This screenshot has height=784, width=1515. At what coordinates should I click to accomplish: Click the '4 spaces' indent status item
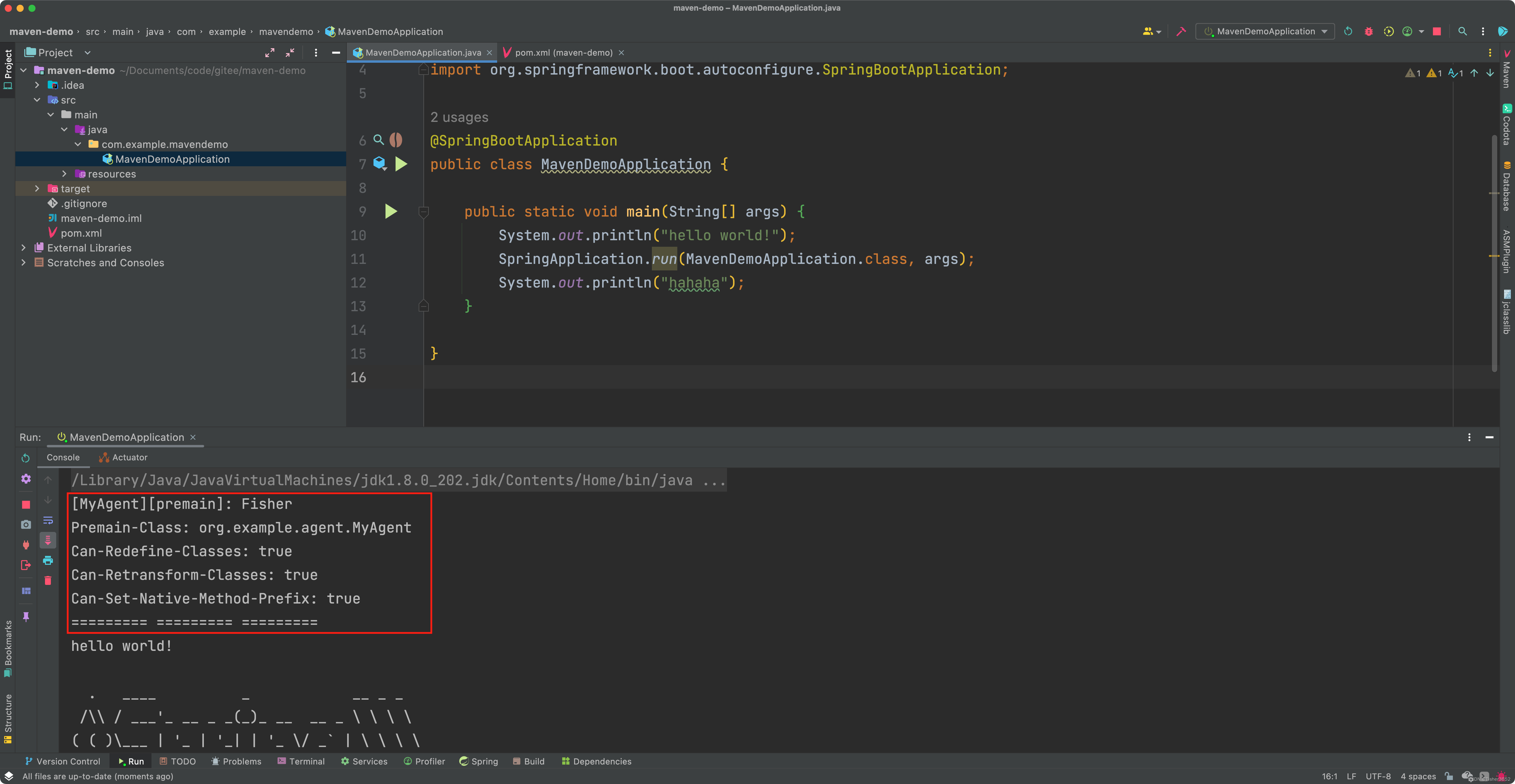coord(1418,776)
